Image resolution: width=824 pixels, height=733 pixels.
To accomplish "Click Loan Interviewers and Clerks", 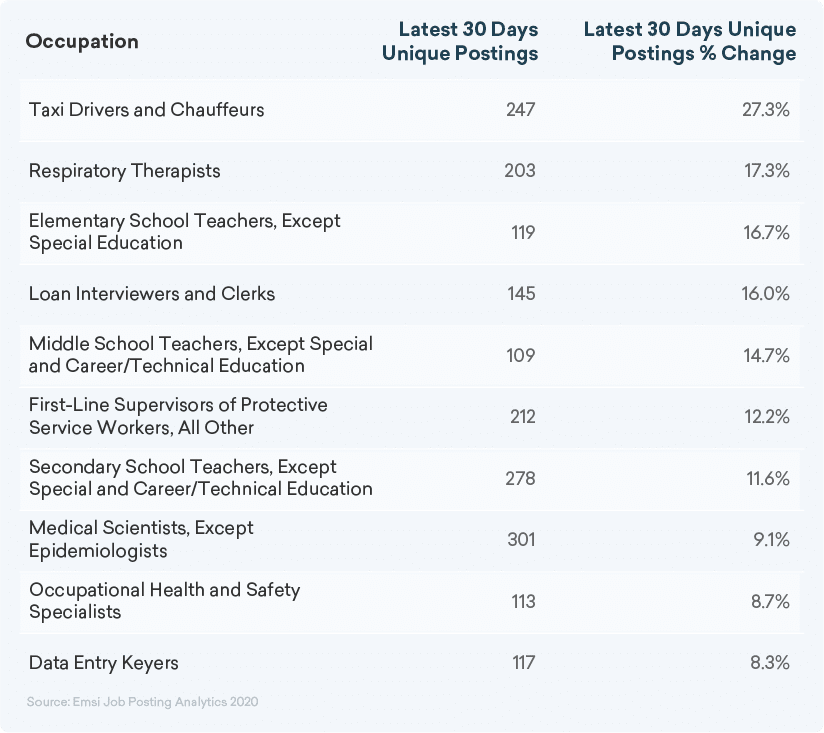I will pyautogui.click(x=152, y=294).
